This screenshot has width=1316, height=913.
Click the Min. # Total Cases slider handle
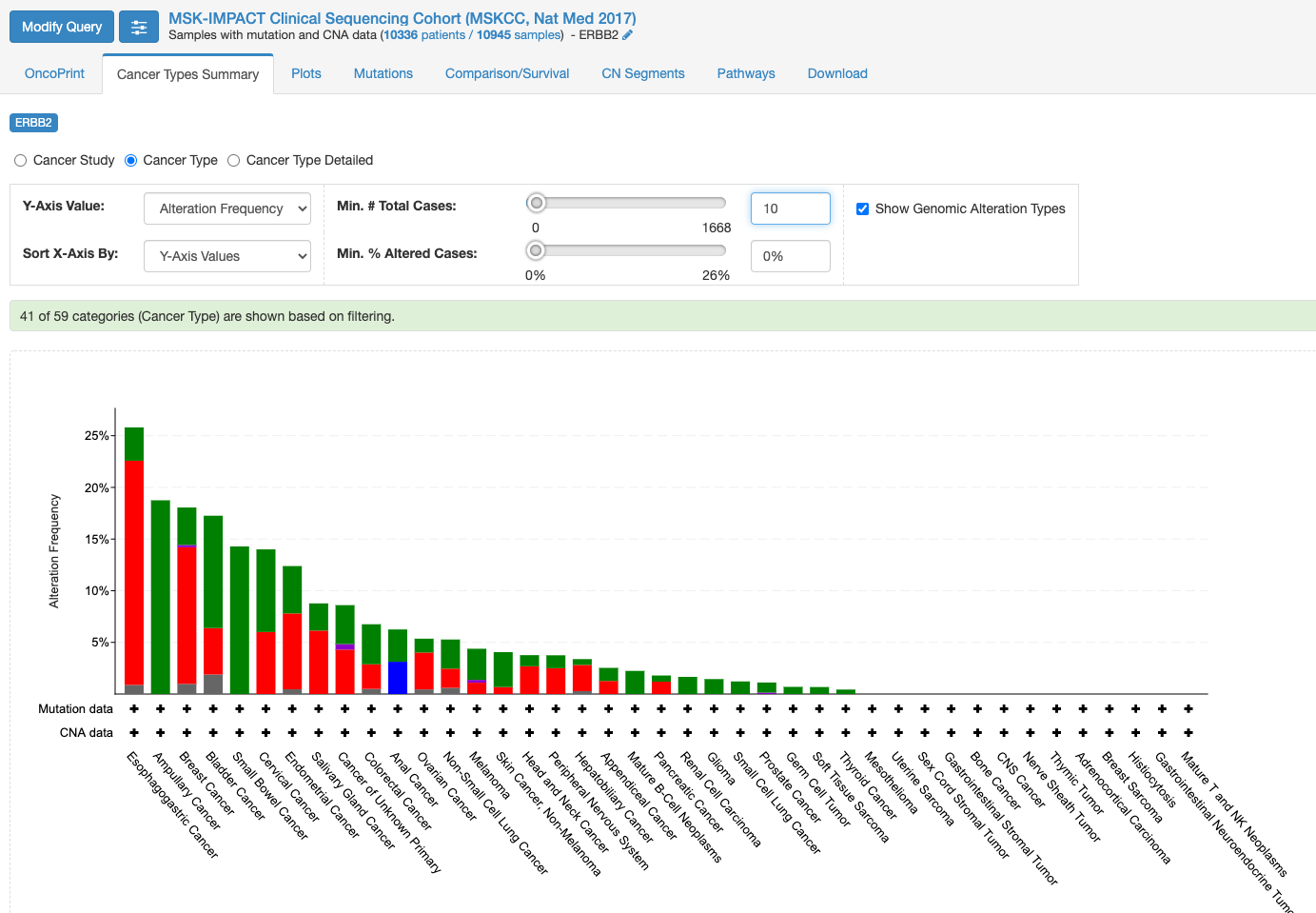point(537,203)
